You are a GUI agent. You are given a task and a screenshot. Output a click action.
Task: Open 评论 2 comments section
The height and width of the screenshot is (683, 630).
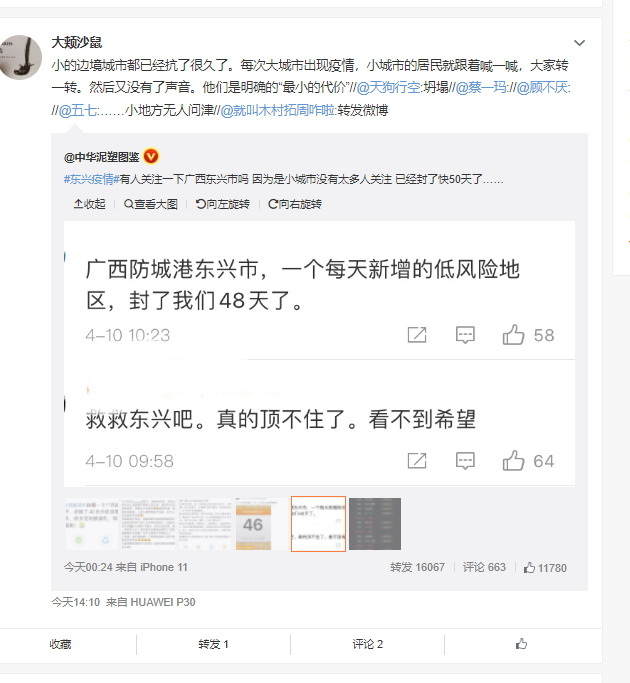[x=367, y=644]
